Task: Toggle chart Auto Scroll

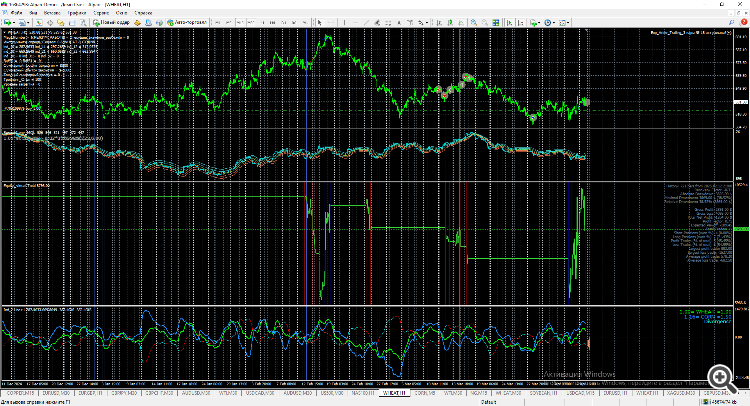Action: [x=509, y=22]
